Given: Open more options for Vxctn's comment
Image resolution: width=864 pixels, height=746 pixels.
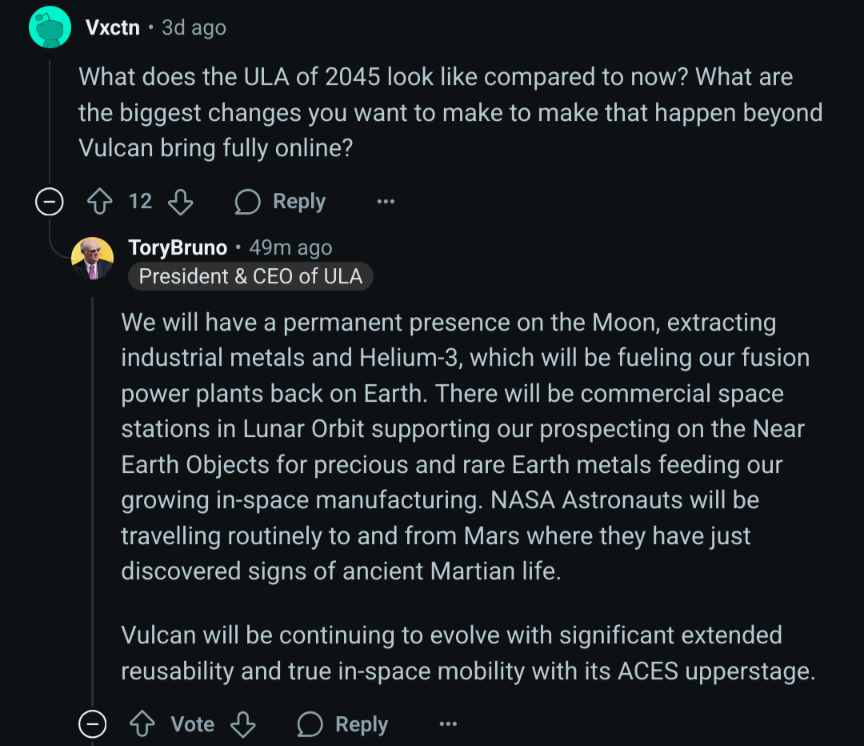Looking at the screenshot, I should pyautogui.click(x=386, y=202).
